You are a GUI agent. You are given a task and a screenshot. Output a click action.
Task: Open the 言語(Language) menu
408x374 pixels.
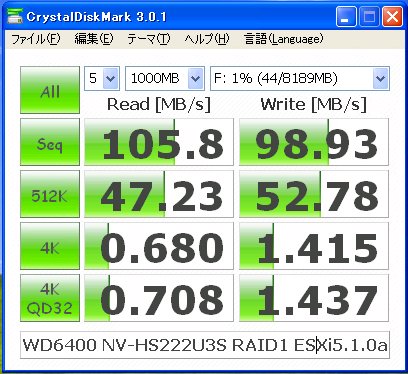pos(284,39)
